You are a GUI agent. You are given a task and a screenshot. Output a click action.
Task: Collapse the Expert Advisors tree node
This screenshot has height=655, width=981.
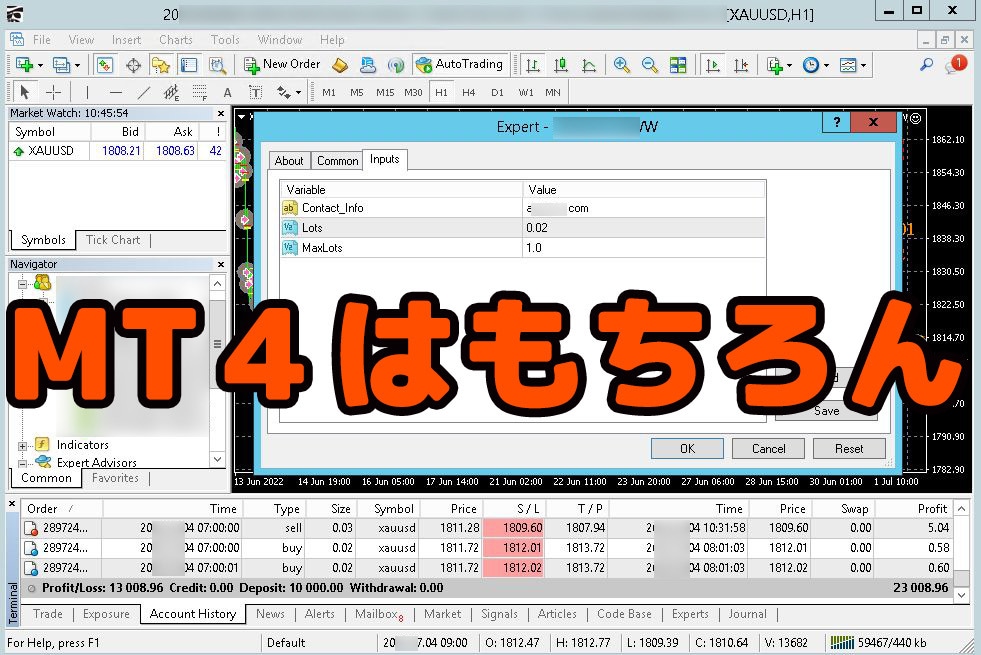23,464
